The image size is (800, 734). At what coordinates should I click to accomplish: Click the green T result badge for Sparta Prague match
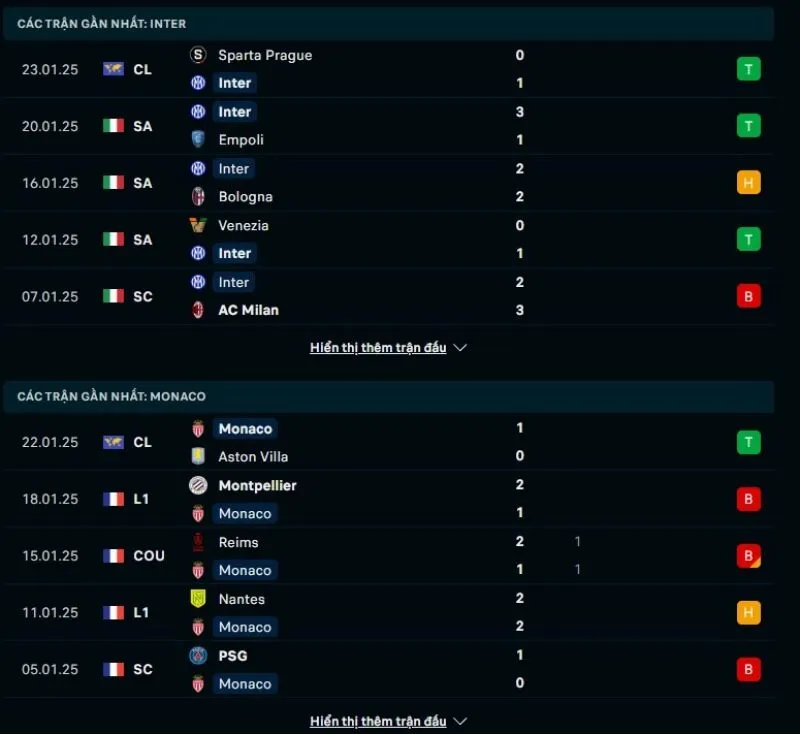pos(748,69)
